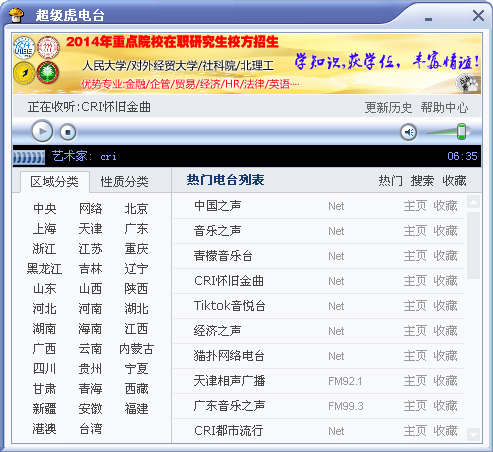The height and width of the screenshot is (452, 493).
Task: Click the paw icon on the ad banner
Action: pos(468,84)
